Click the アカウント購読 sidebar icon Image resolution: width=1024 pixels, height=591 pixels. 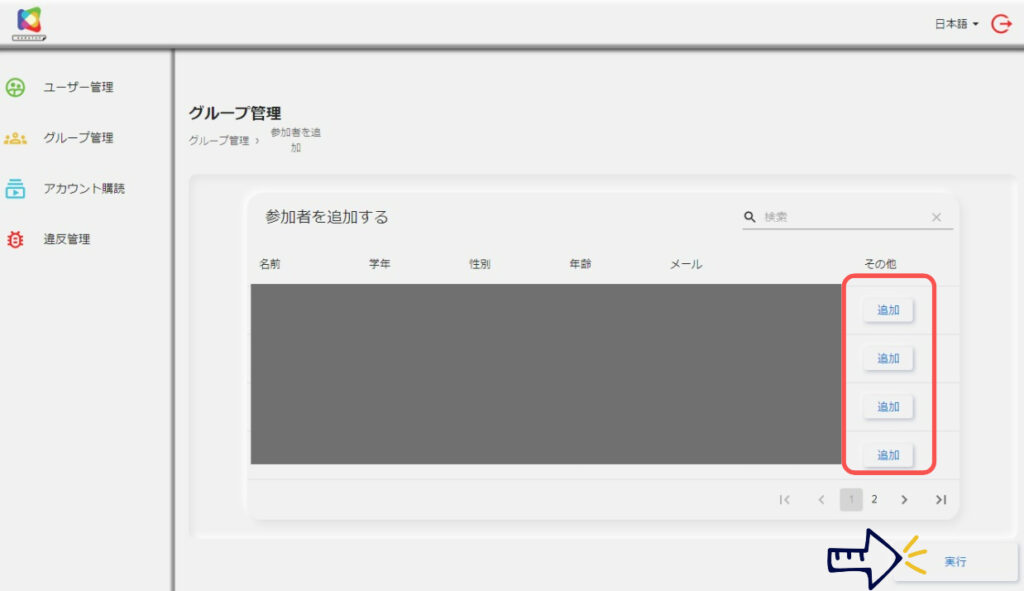(15, 189)
